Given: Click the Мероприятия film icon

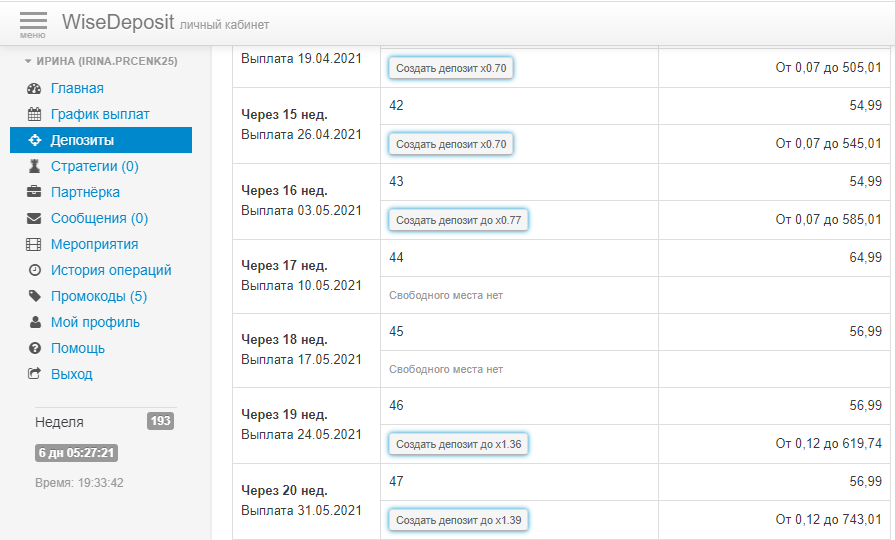Looking at the screenshot, I should tap(34, 245).
